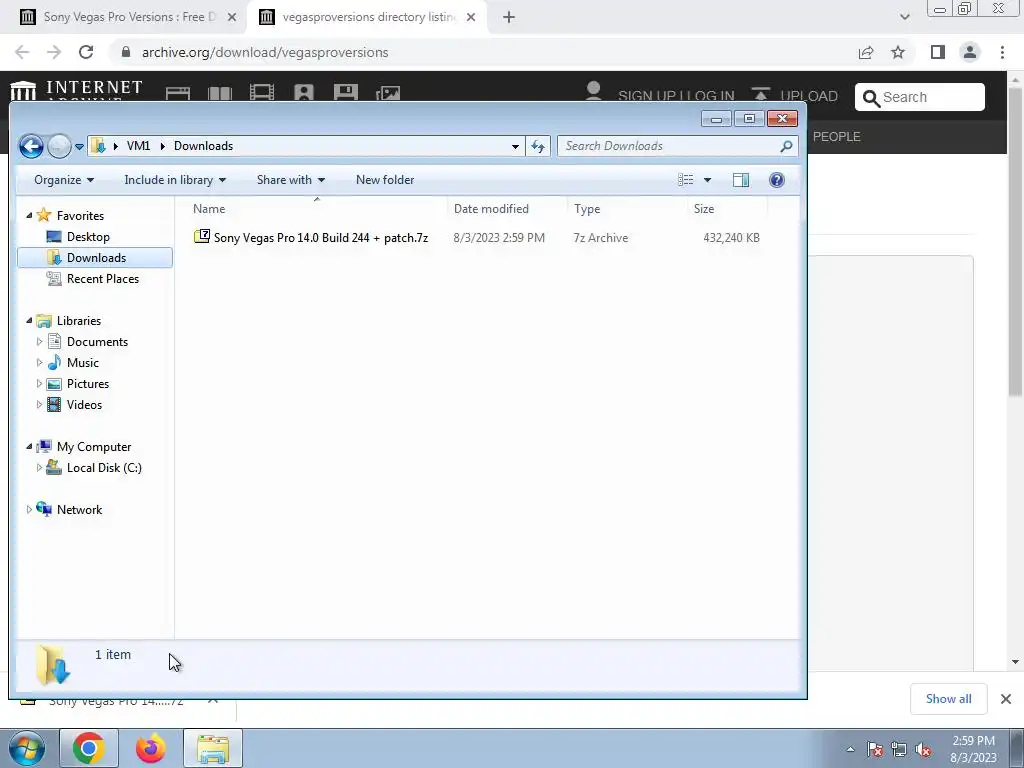Collapse the Favorites group
This screenshot has width=1024, height=768.
point(29,216)
